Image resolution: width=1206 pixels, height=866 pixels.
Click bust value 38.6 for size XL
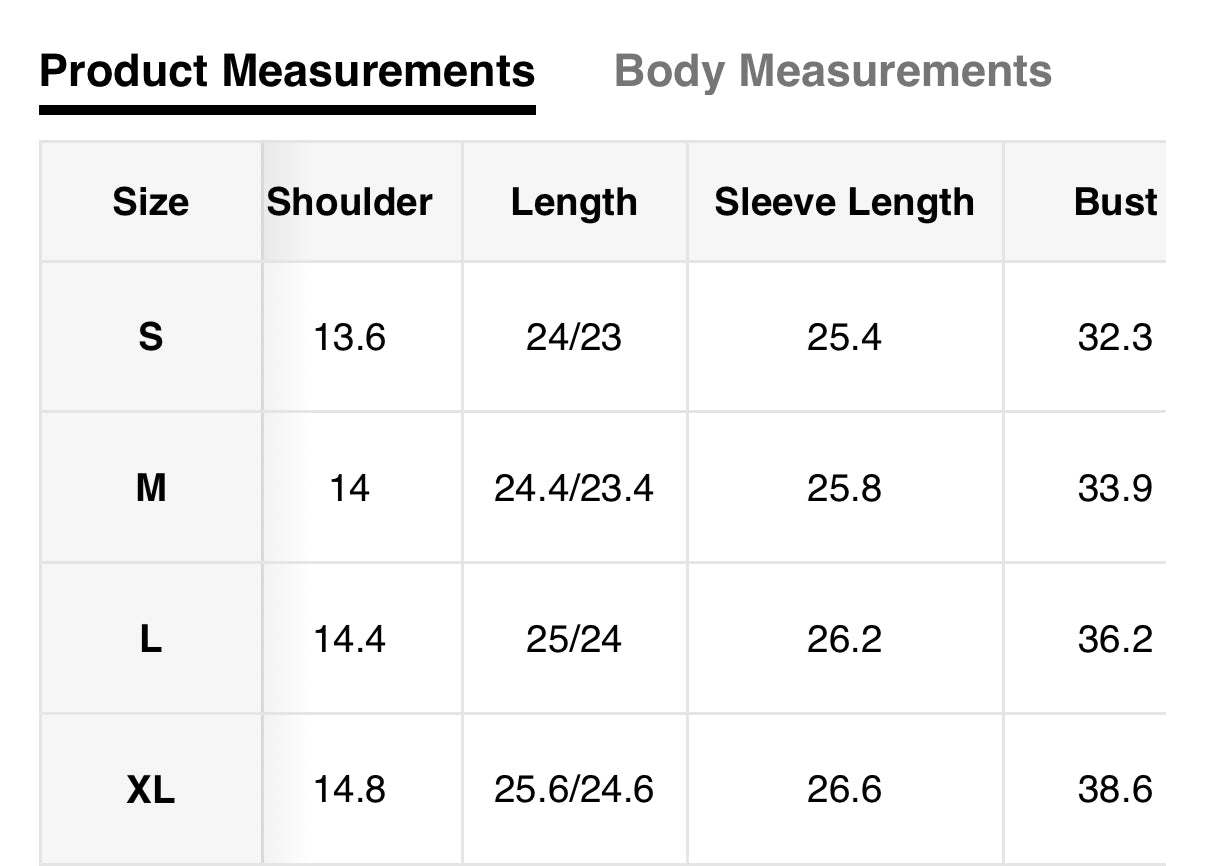pyautogui.click(x=1115, y=790)
